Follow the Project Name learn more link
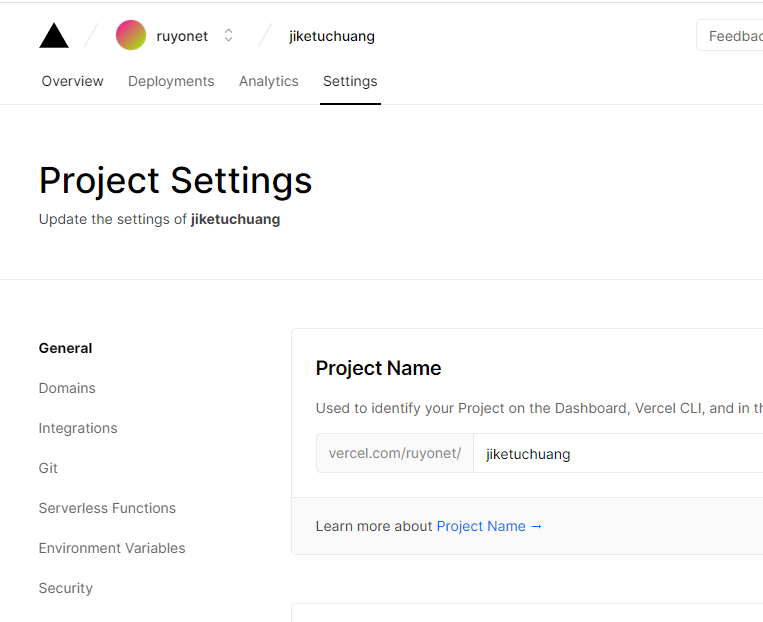Image resolution: width=763 pixels, height=622 pixels. 489,526
